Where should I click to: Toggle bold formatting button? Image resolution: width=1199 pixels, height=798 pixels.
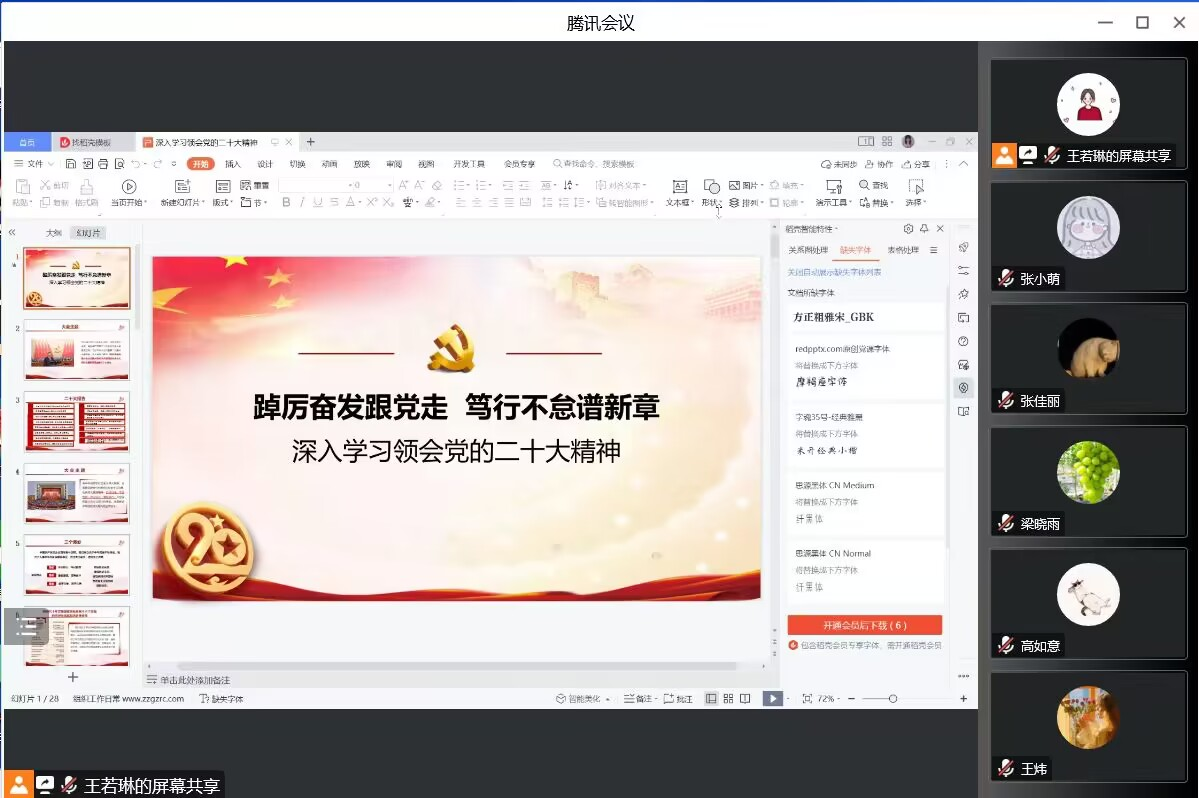(x=286, y=203)
